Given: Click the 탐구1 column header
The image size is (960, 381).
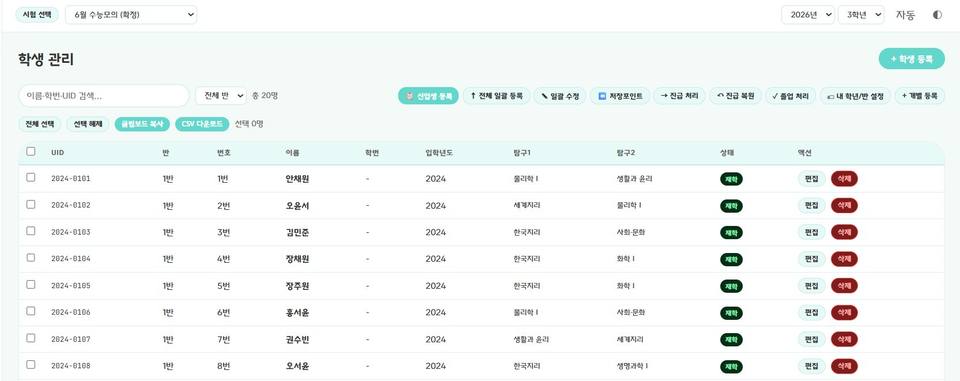Looking at the screenshot, I should [x=522, y=153].
